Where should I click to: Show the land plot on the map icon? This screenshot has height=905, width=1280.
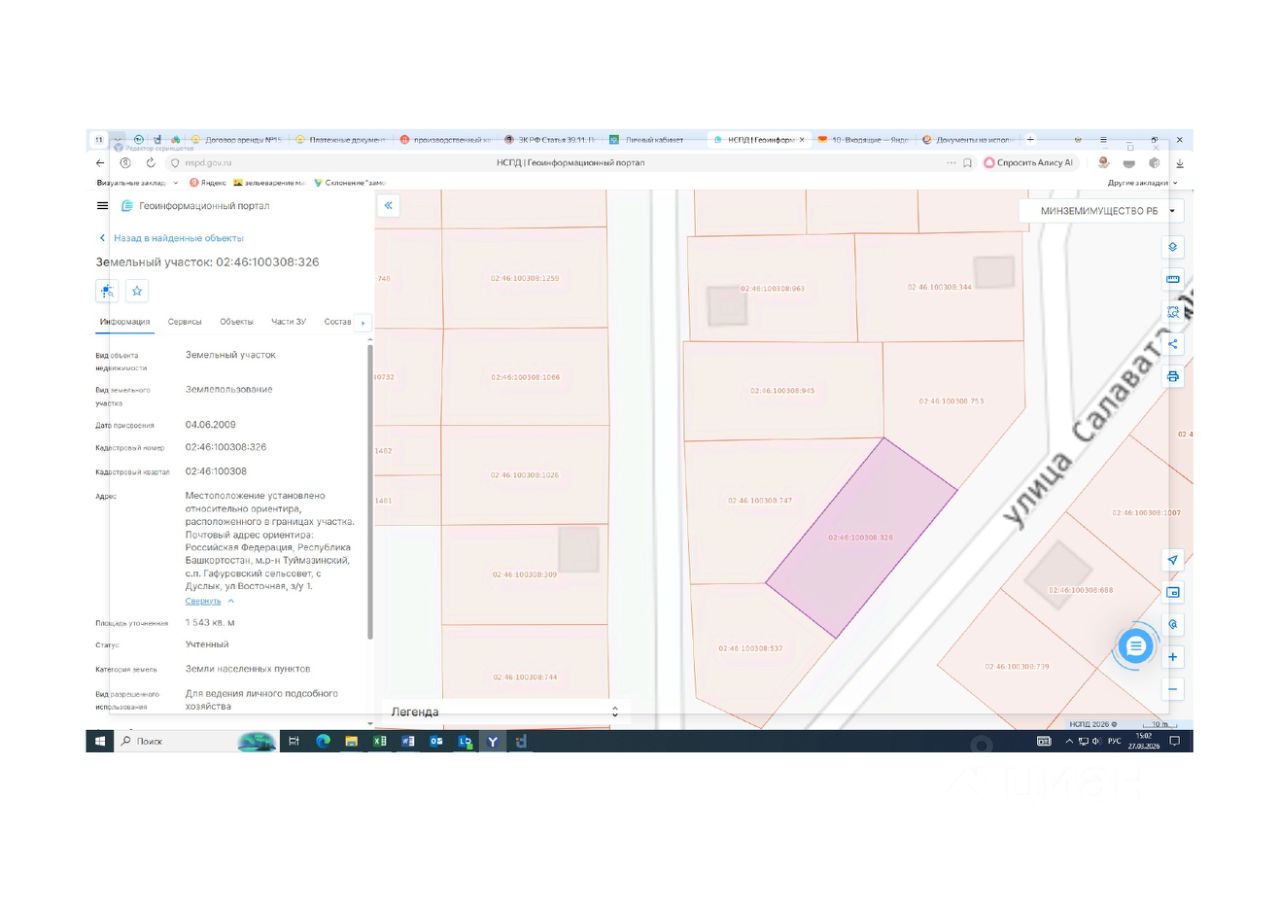coord(108,291)
